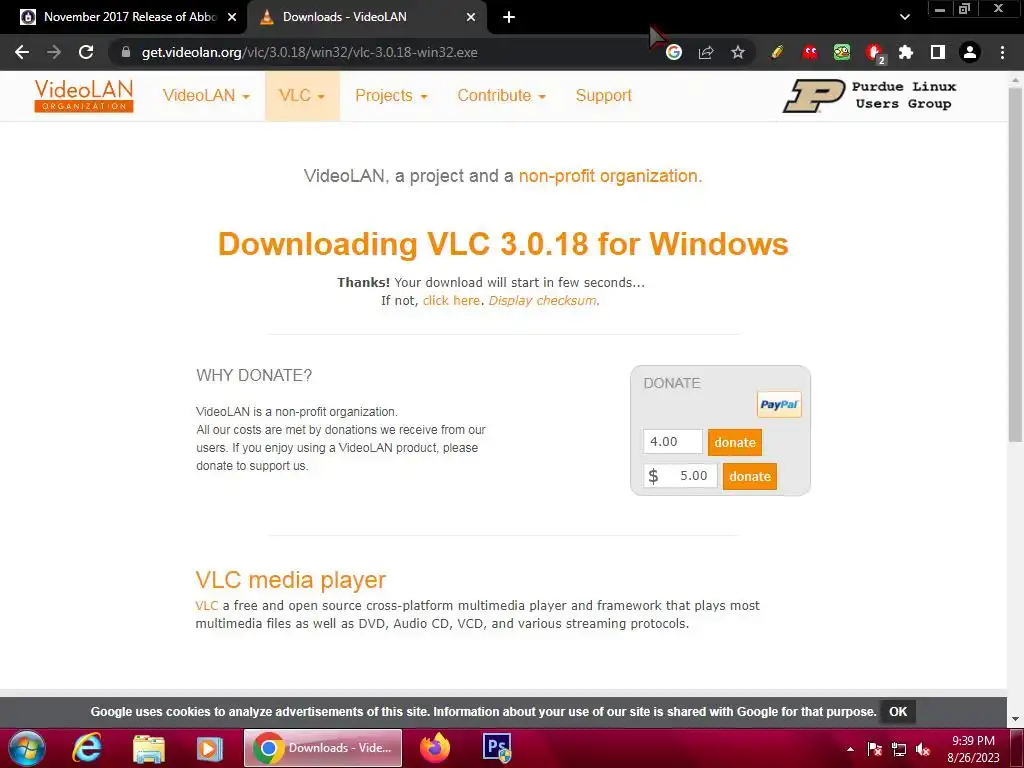Click the muted volume tray icon
This screenshot has height=768, width=1024.
[923, 749]
